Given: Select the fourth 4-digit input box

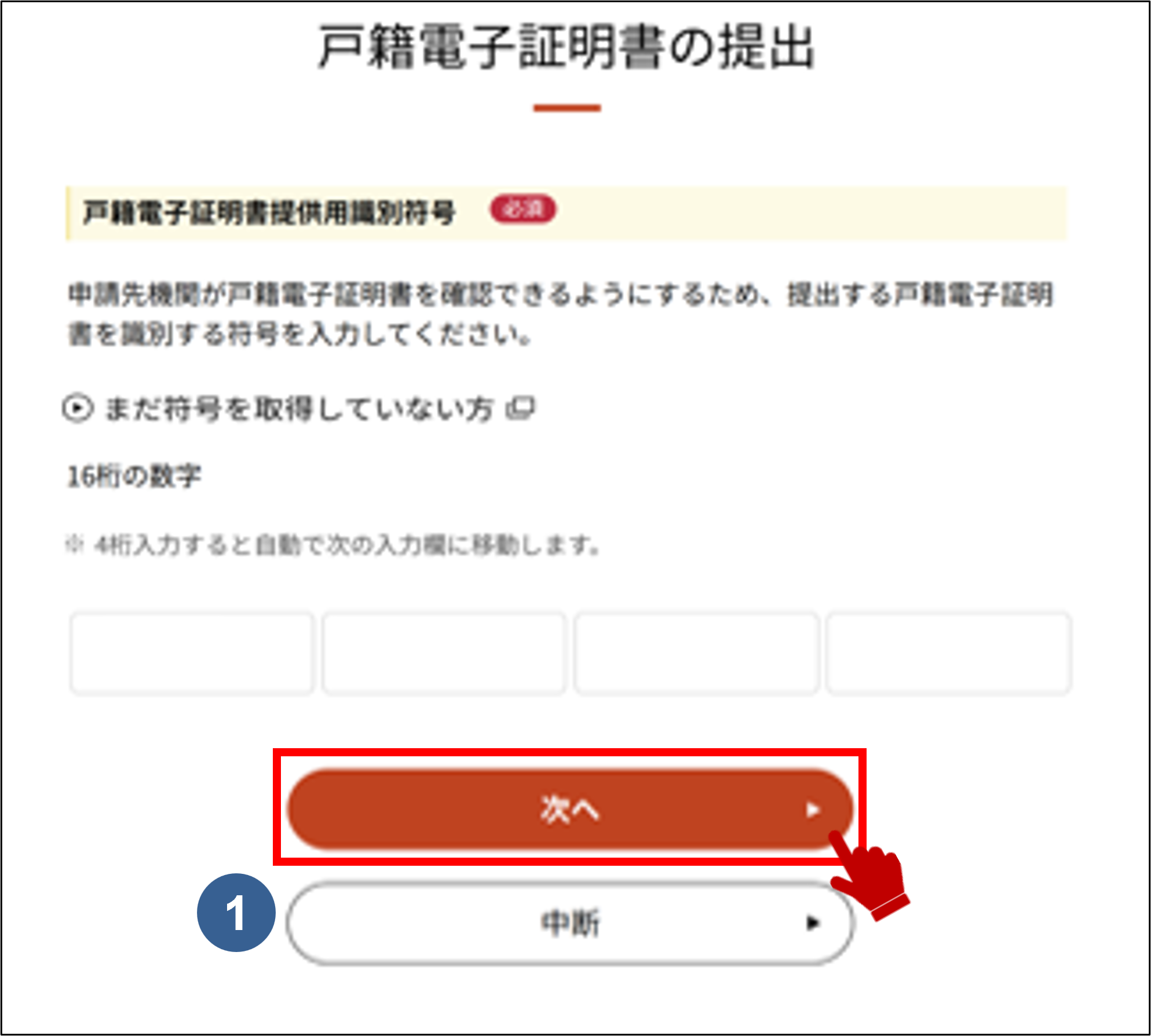Looking at the screenshot, I should pos(949,653).
